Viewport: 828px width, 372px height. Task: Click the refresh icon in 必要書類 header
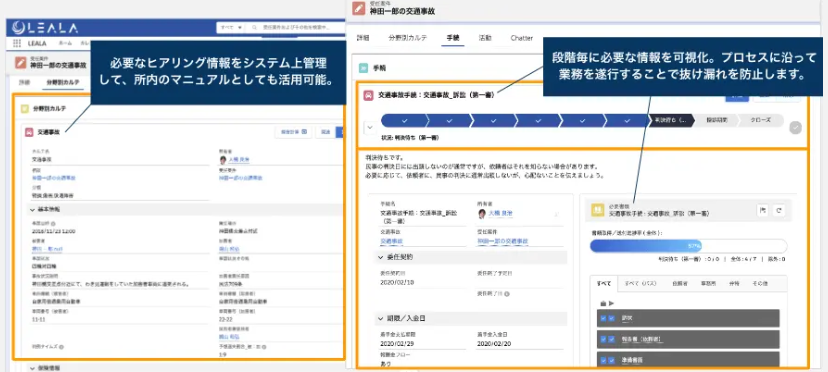coord(778,210)
